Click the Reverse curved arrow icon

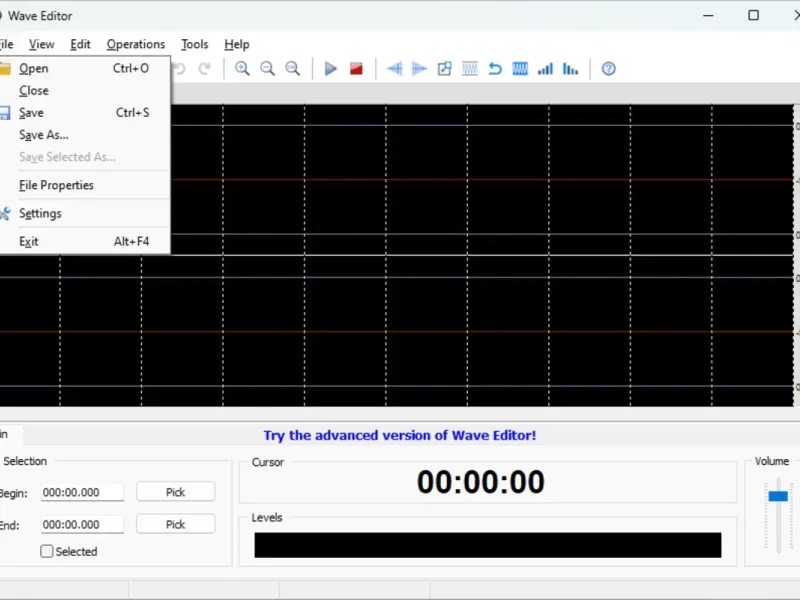(495, 69)
